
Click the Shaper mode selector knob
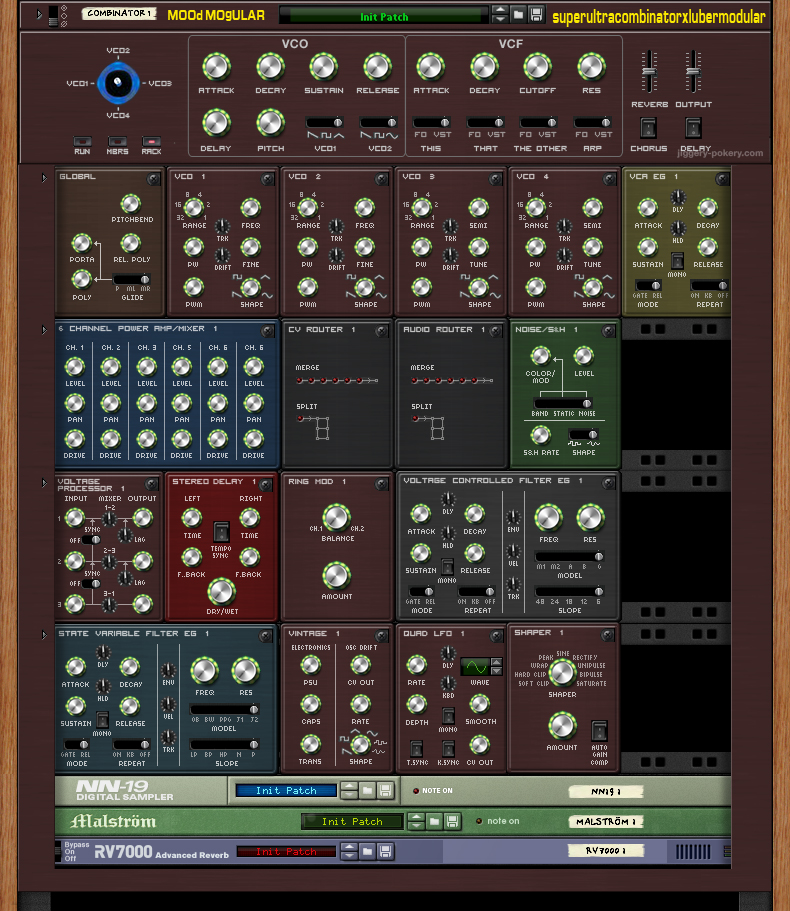click(562, 673)
